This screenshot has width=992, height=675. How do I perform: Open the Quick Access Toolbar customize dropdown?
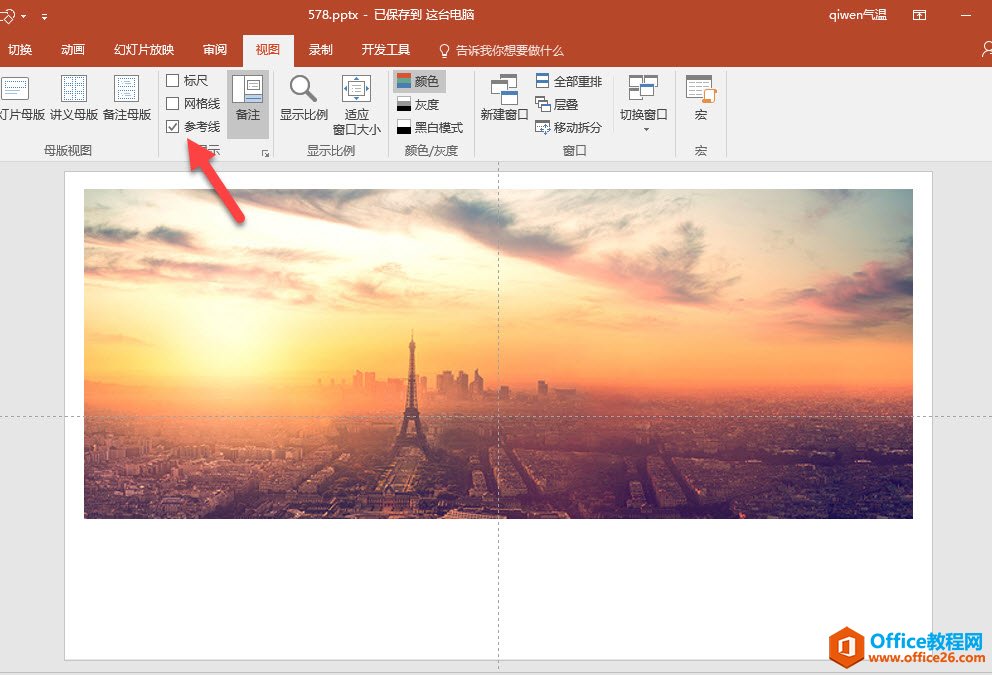tap(45, 17)
